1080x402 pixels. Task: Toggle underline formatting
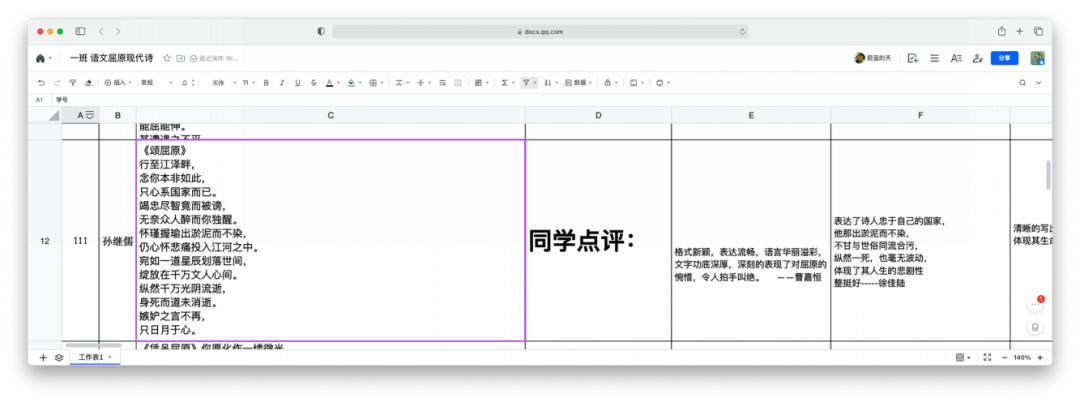[x=297, y=82]
